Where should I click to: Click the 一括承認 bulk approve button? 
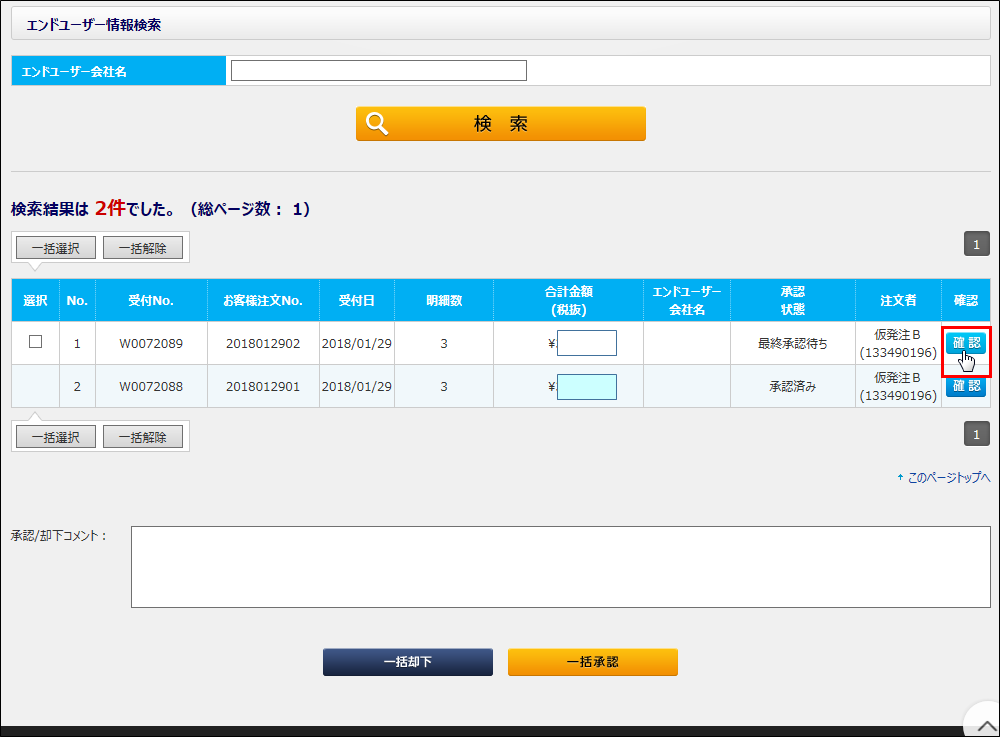coord(592,662)
